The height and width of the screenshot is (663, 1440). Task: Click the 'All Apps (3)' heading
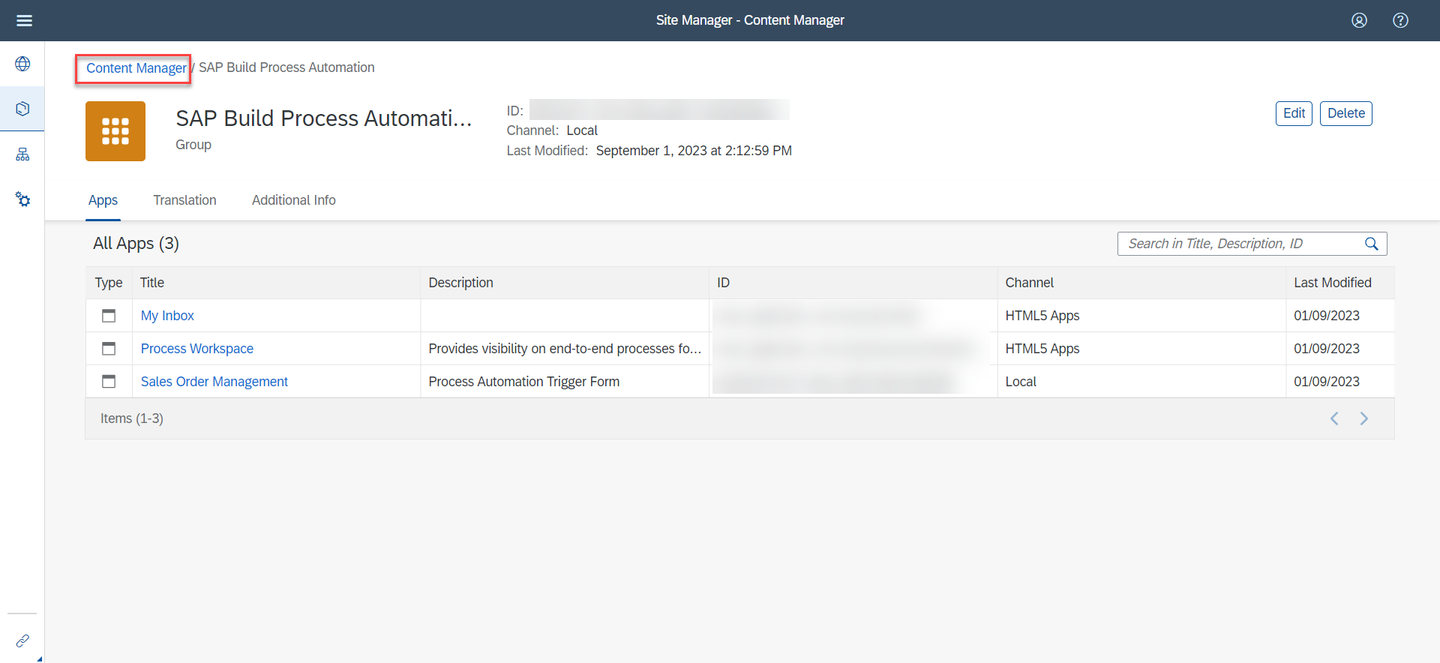pyautogui.click(x=136, y=243)
